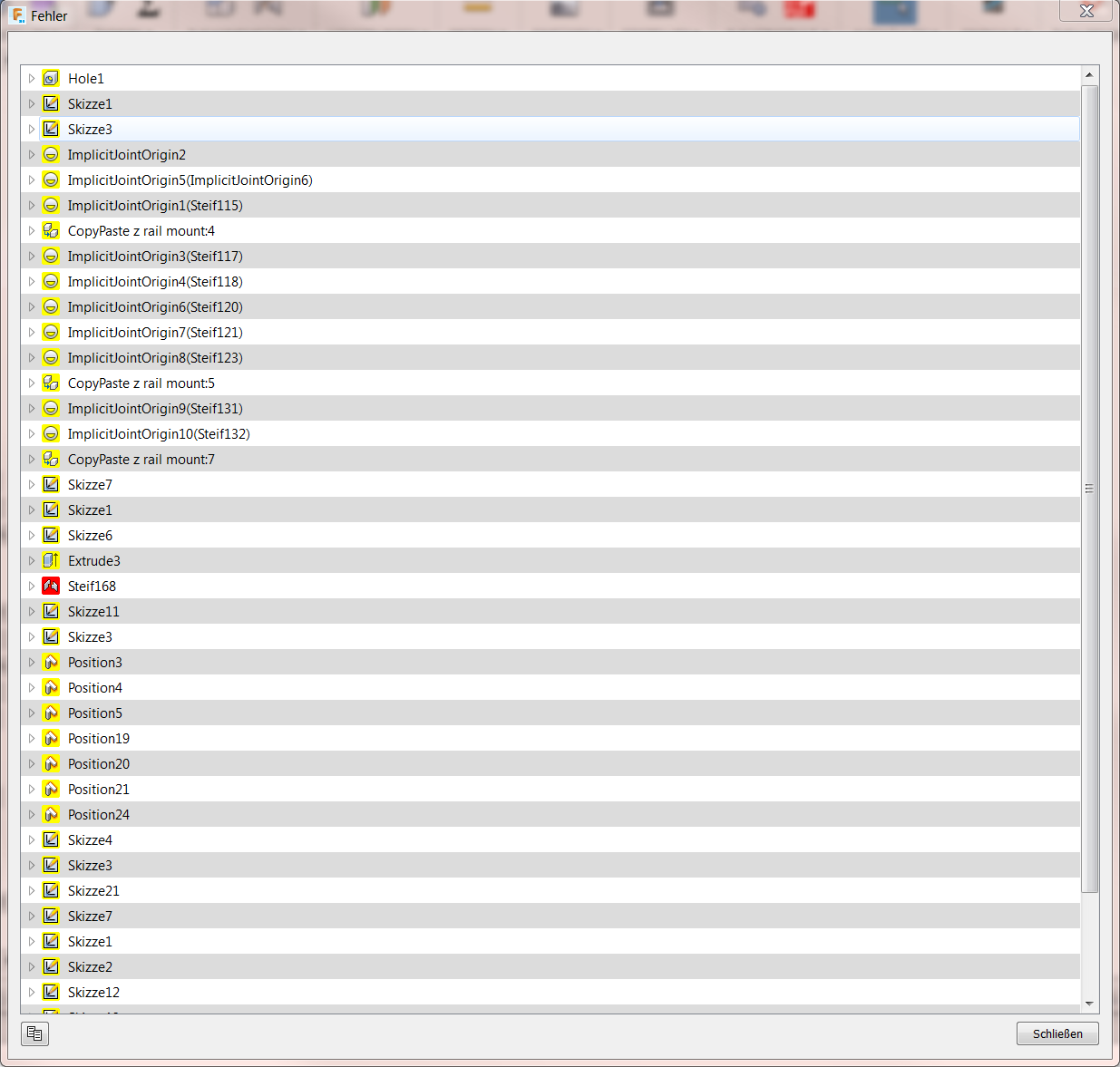Viewport: 1120px width, 1067px height.
Task: Click the Extrude3 extrusion icon
Action: click(x=51, y=560)
